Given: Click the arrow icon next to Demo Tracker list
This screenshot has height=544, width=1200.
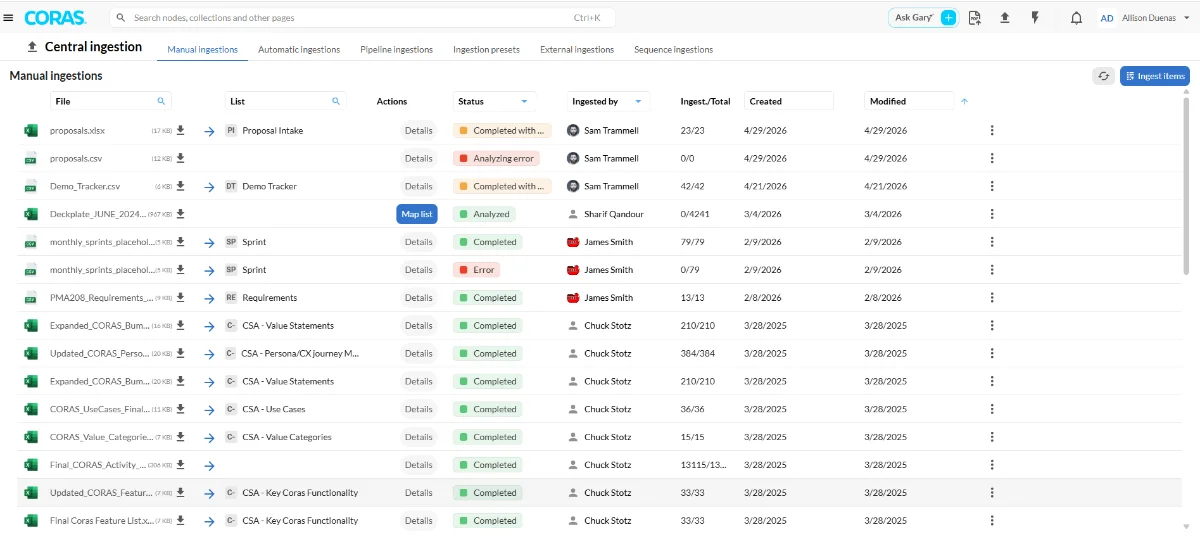Looking at the screenshot, I should point(209,186).
